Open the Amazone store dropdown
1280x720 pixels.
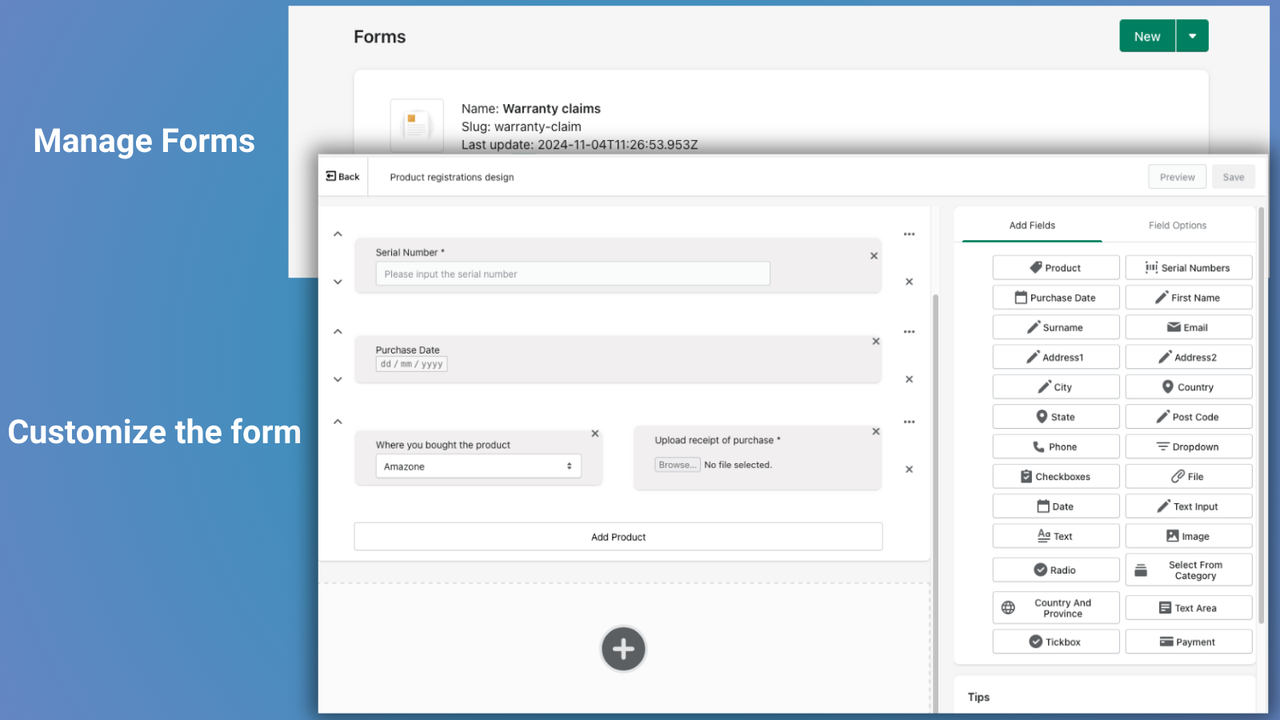click(x=480, y=466)
